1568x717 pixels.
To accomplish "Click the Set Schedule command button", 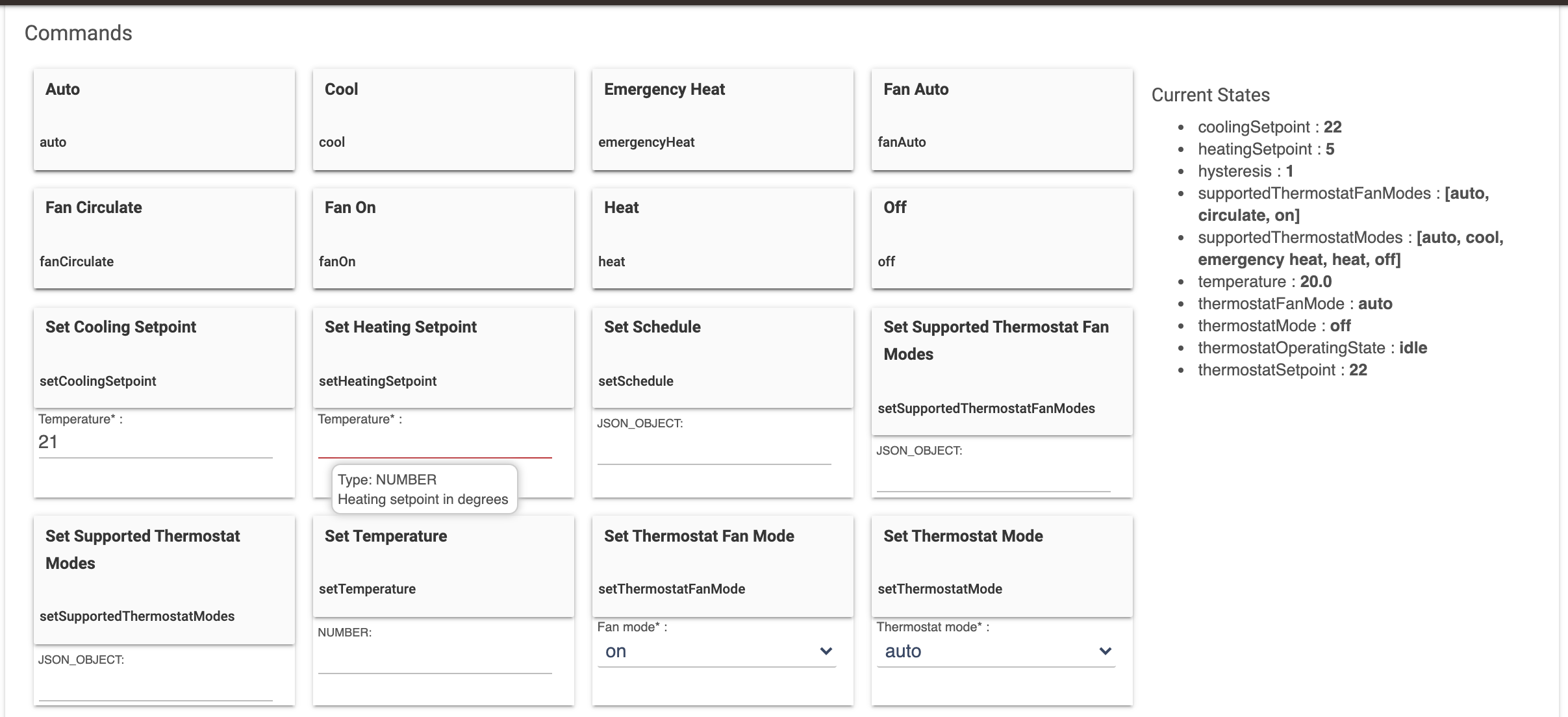I will (x=723, y=358).
